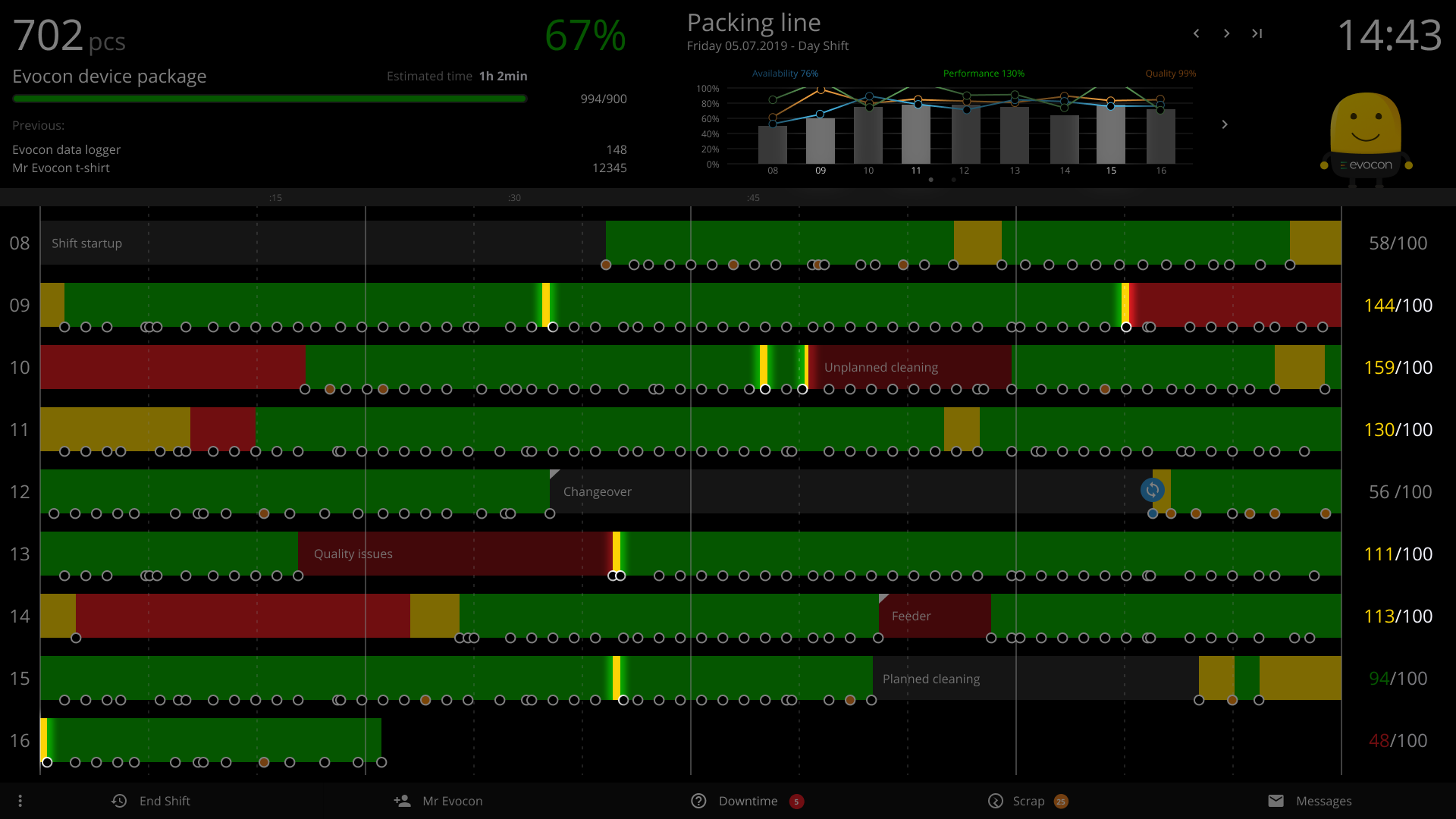This screenshot has width=1456, height=819.
Task: Jump to latest shift arrow
Action: coord(1257,33)
